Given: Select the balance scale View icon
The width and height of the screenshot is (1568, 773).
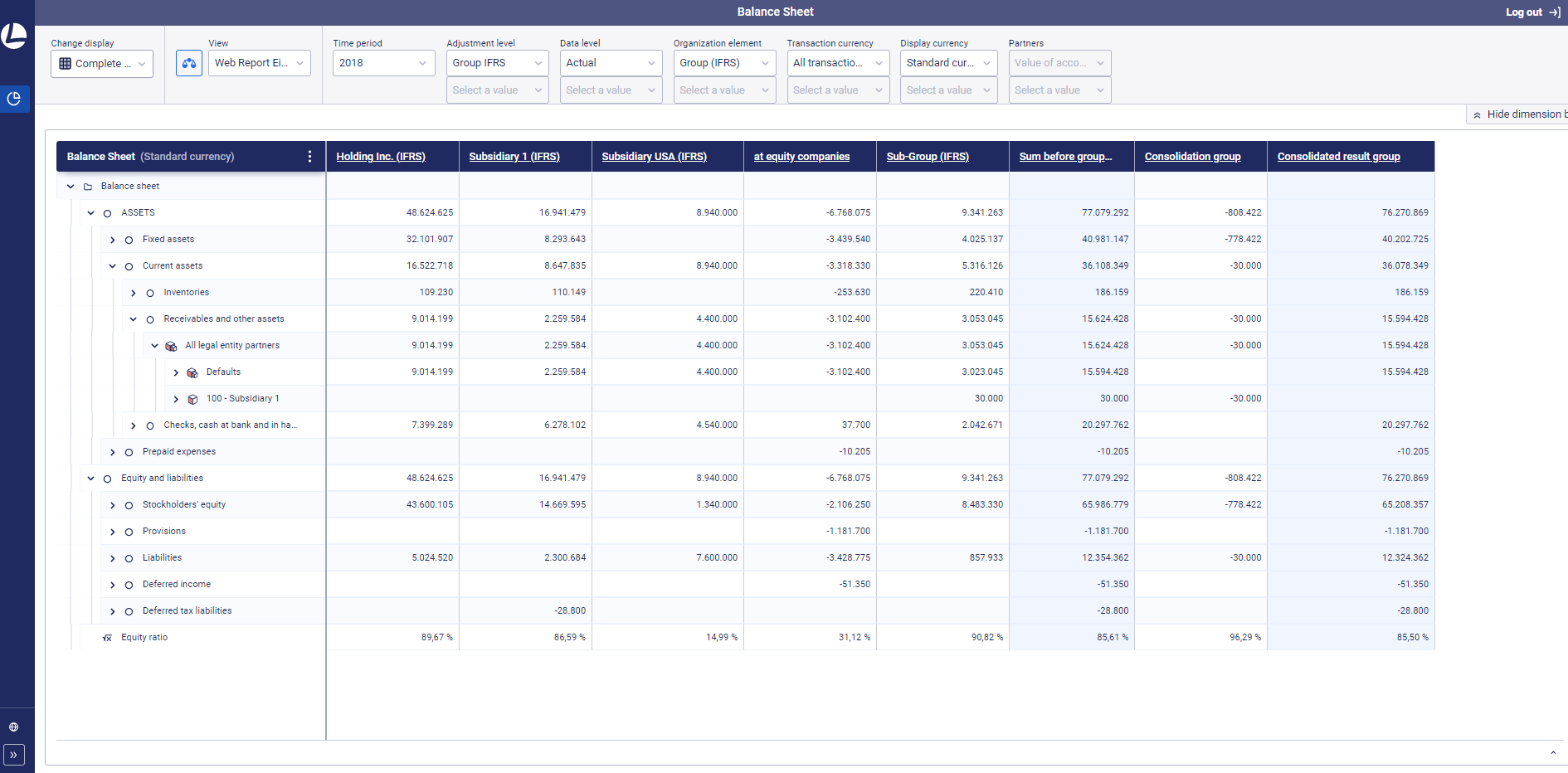Looking at the screenshot, I should click(188, 62).
